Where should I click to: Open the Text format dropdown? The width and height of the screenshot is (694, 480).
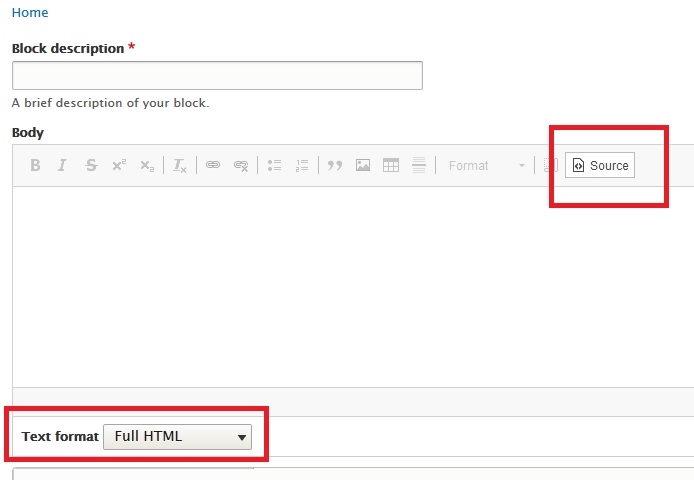pos(178,437)
